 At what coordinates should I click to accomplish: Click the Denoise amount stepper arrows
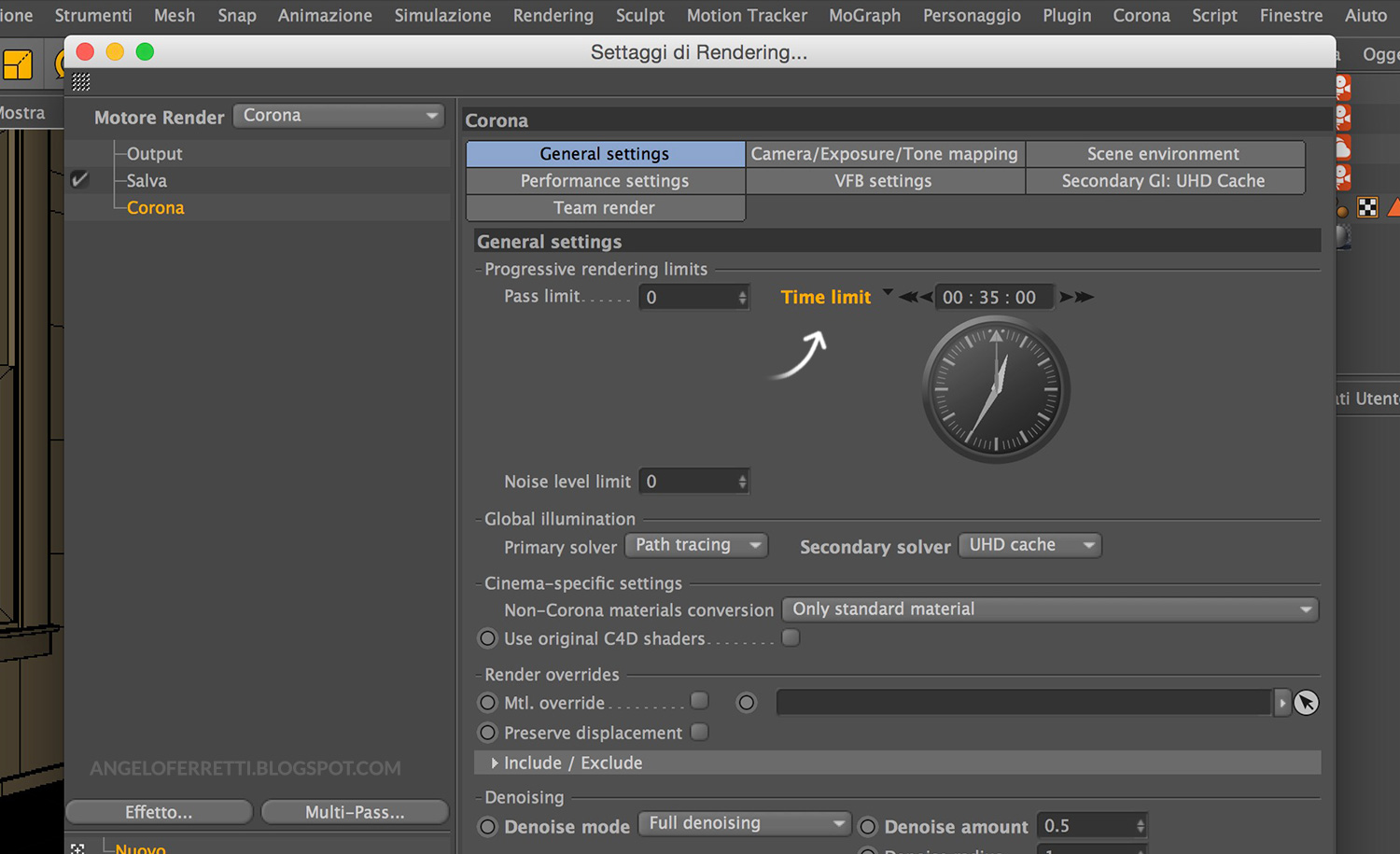pos(1141,826)
